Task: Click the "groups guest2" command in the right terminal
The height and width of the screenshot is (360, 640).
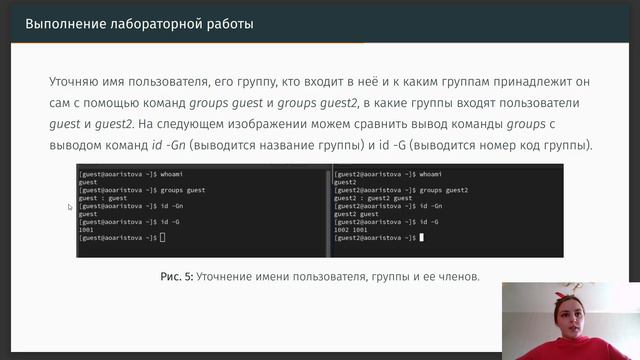Action: 444,190
